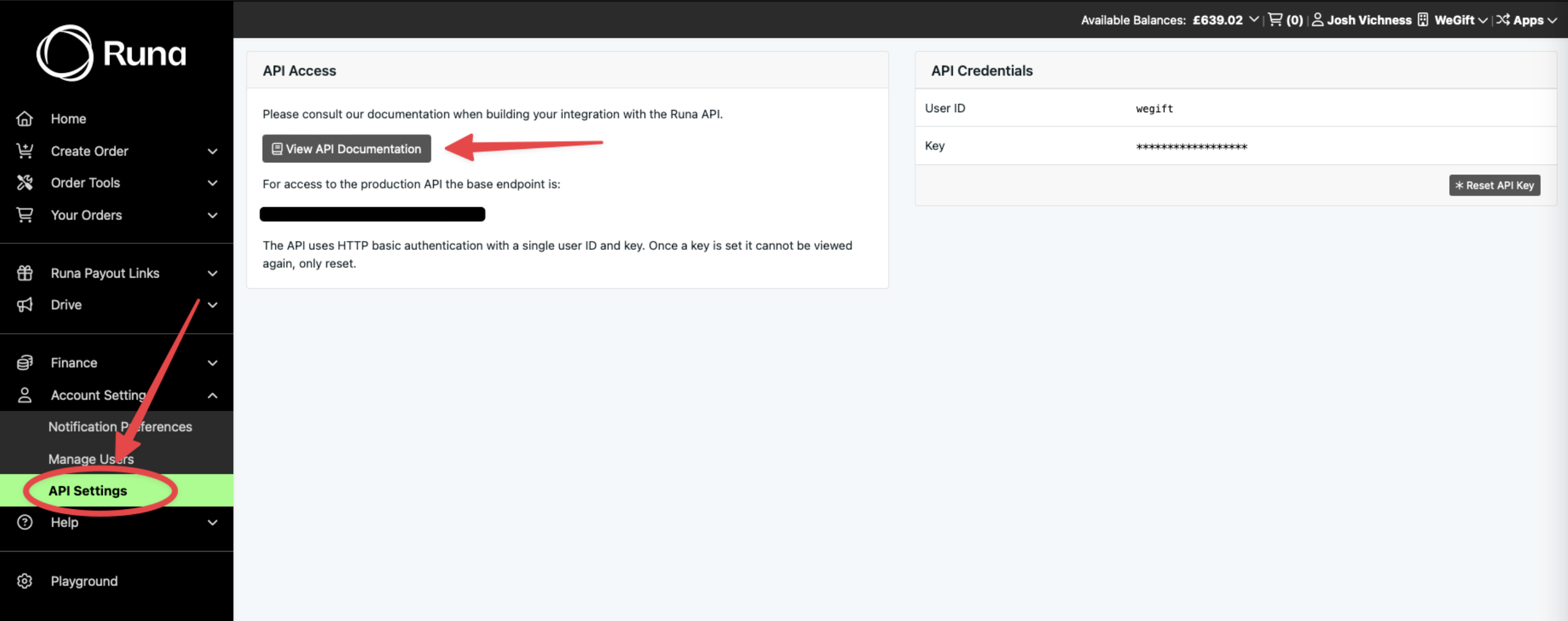Collapse the Account Settings chevron
1568x621 pixels.
[213, 395]
